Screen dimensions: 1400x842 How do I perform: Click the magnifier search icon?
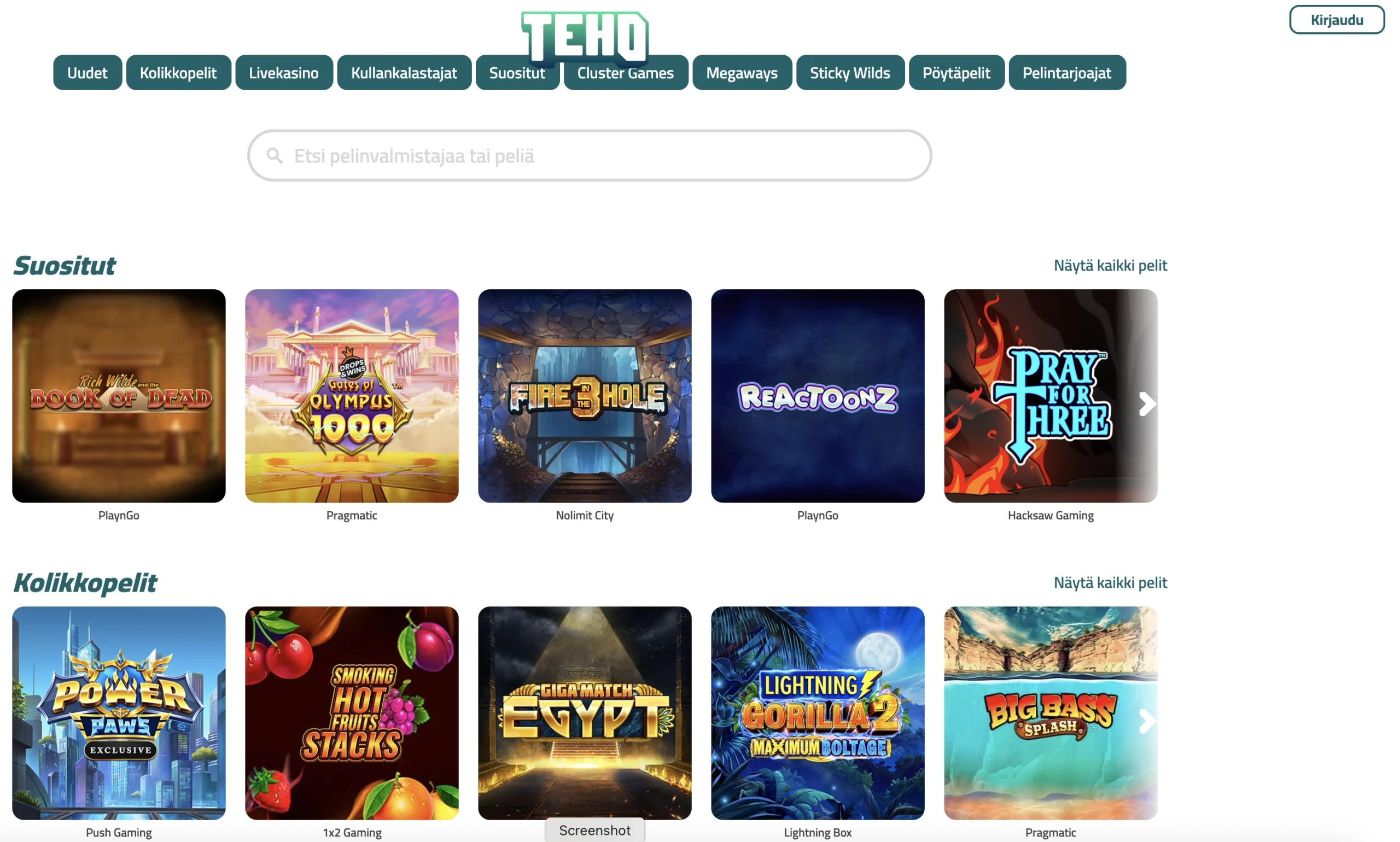pyautogui.click(x=275, y=155)
